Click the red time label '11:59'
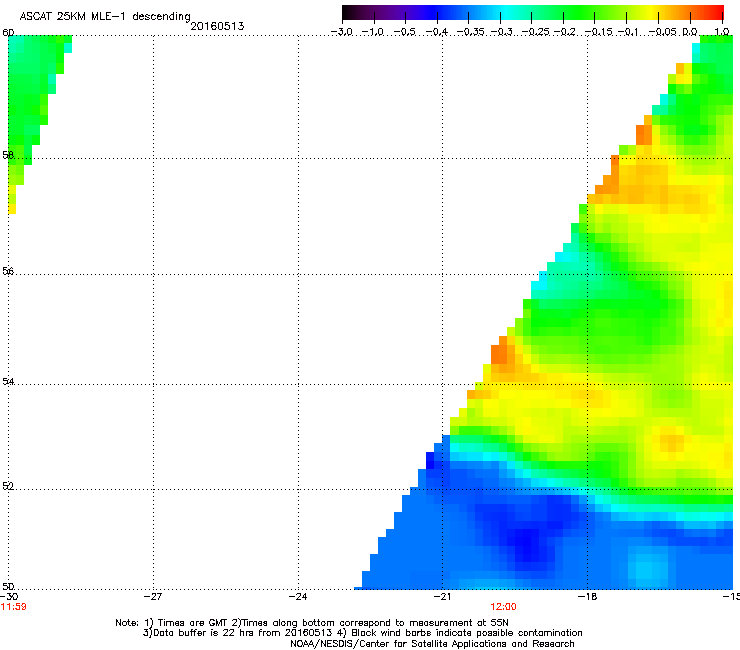This screenshot has width=740, height=650. tap(14, 607)
